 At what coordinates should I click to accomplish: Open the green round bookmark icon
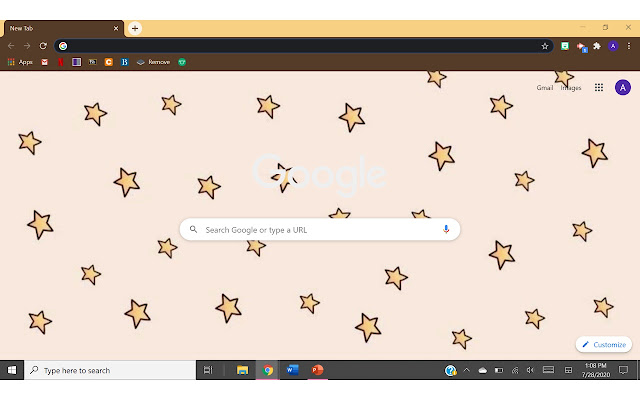182,62
